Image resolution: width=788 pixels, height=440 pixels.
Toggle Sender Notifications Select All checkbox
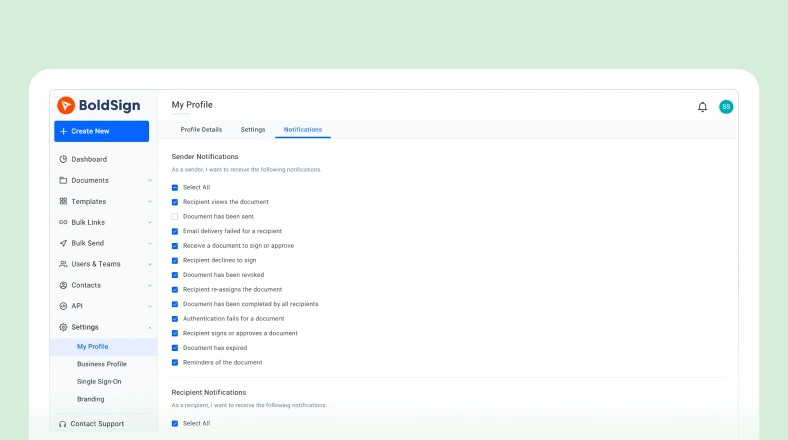point(175,187)
